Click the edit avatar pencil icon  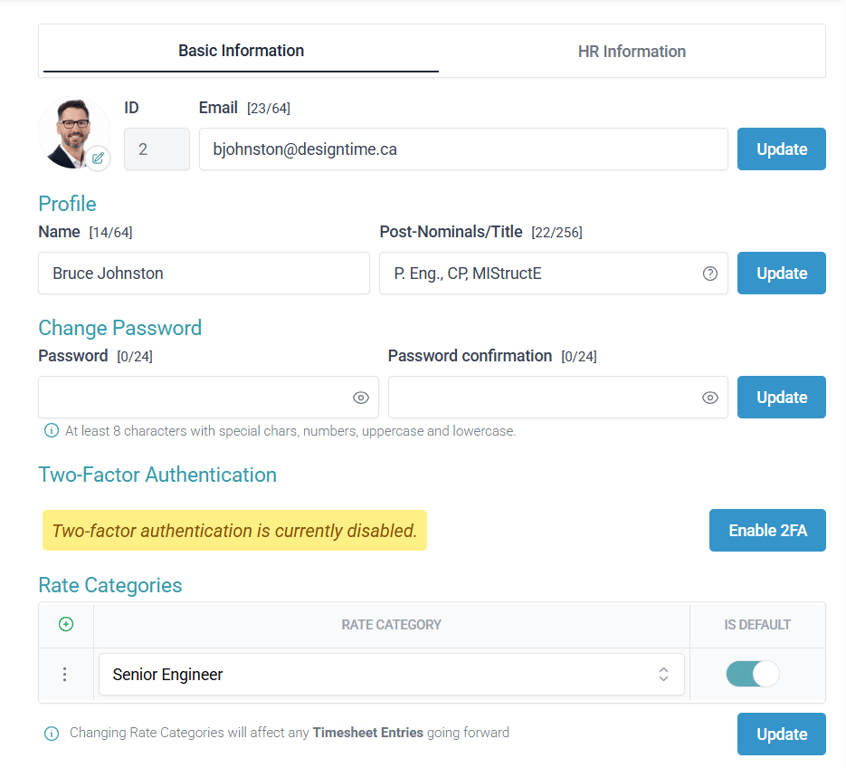[98, 158]
